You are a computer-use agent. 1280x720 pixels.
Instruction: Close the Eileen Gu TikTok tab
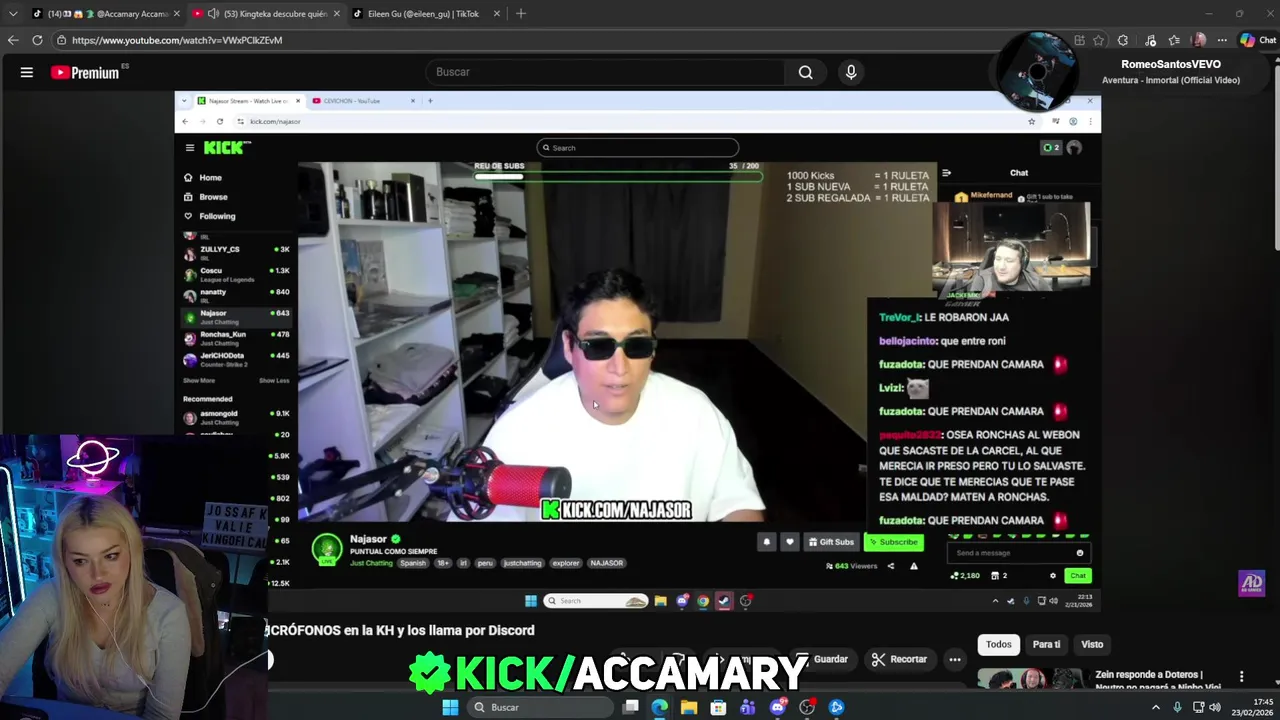pos(495,14)
